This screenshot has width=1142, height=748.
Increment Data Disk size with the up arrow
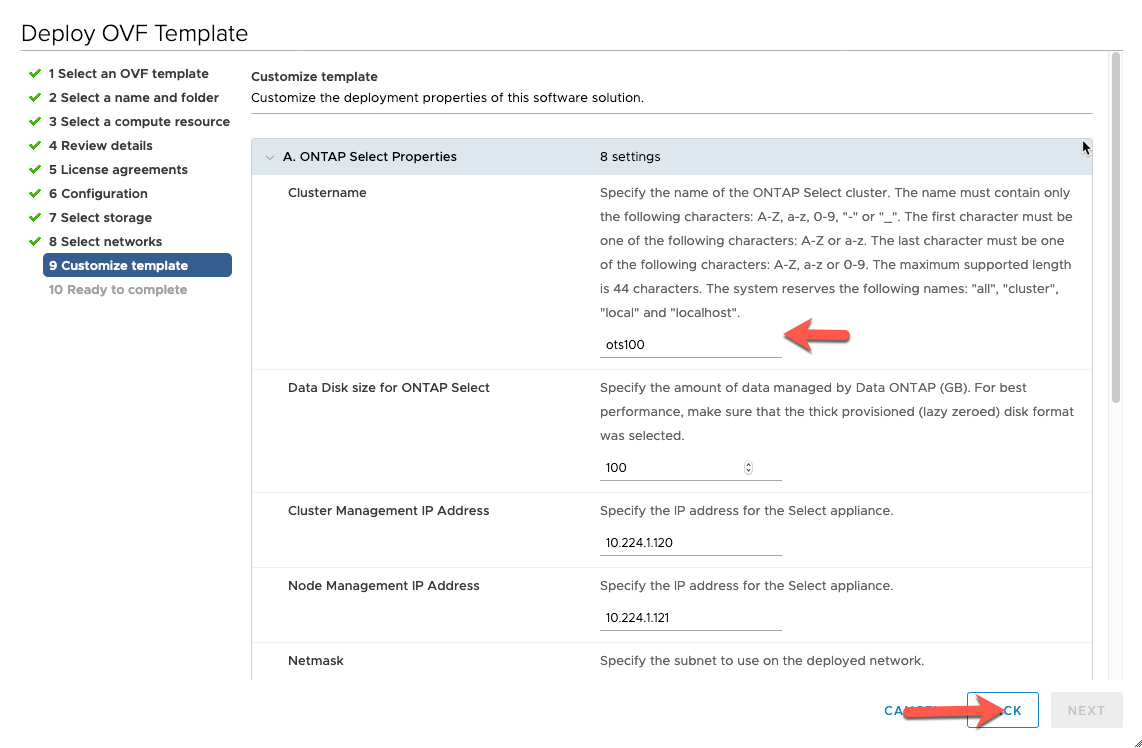coord(747,464)
